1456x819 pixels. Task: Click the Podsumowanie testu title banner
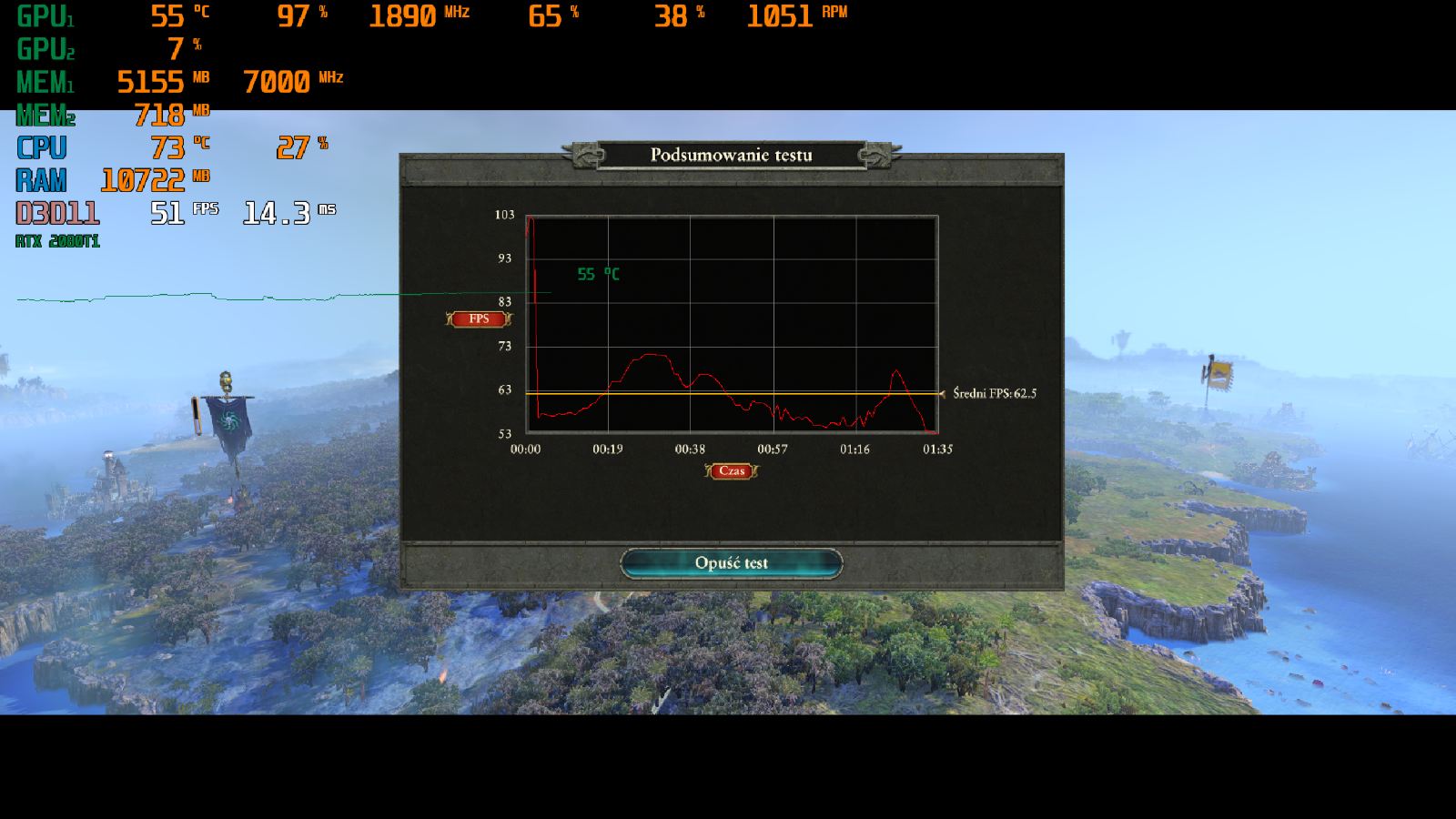point(732,155)
